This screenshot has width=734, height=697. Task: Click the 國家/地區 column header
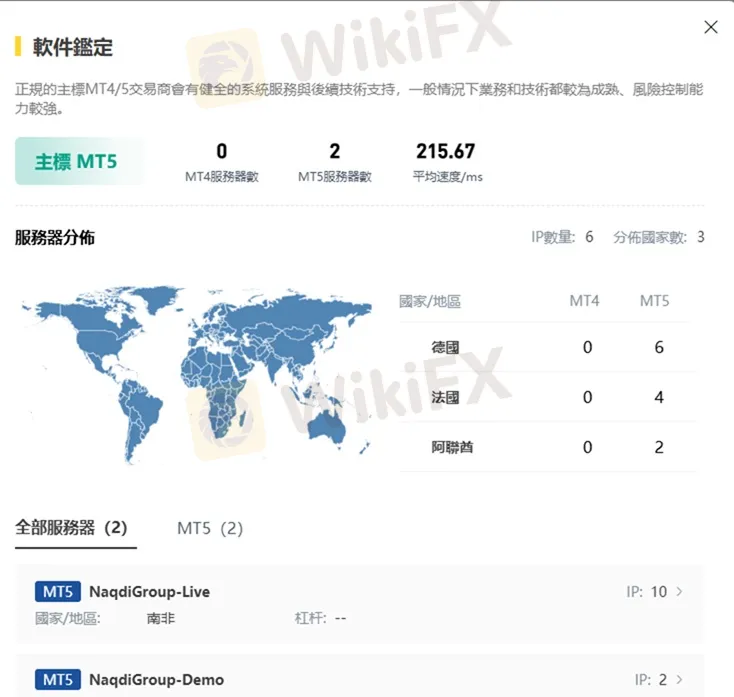tap(430, 301)
